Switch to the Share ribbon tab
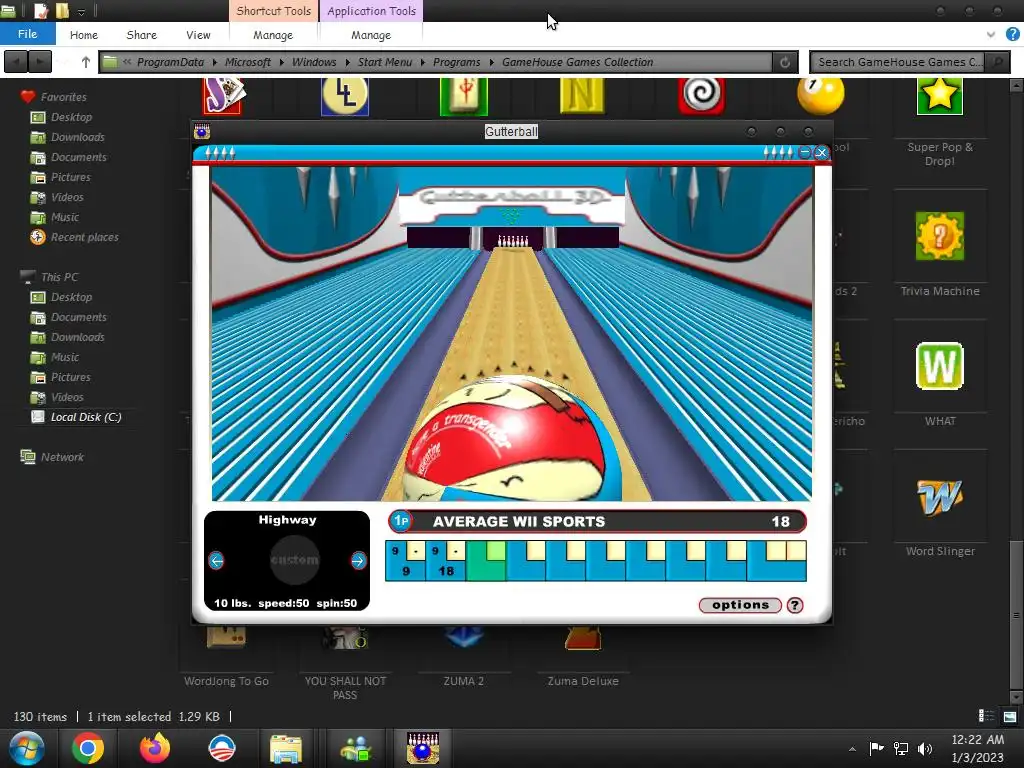 pyautogui.click(x=141, y=35)
